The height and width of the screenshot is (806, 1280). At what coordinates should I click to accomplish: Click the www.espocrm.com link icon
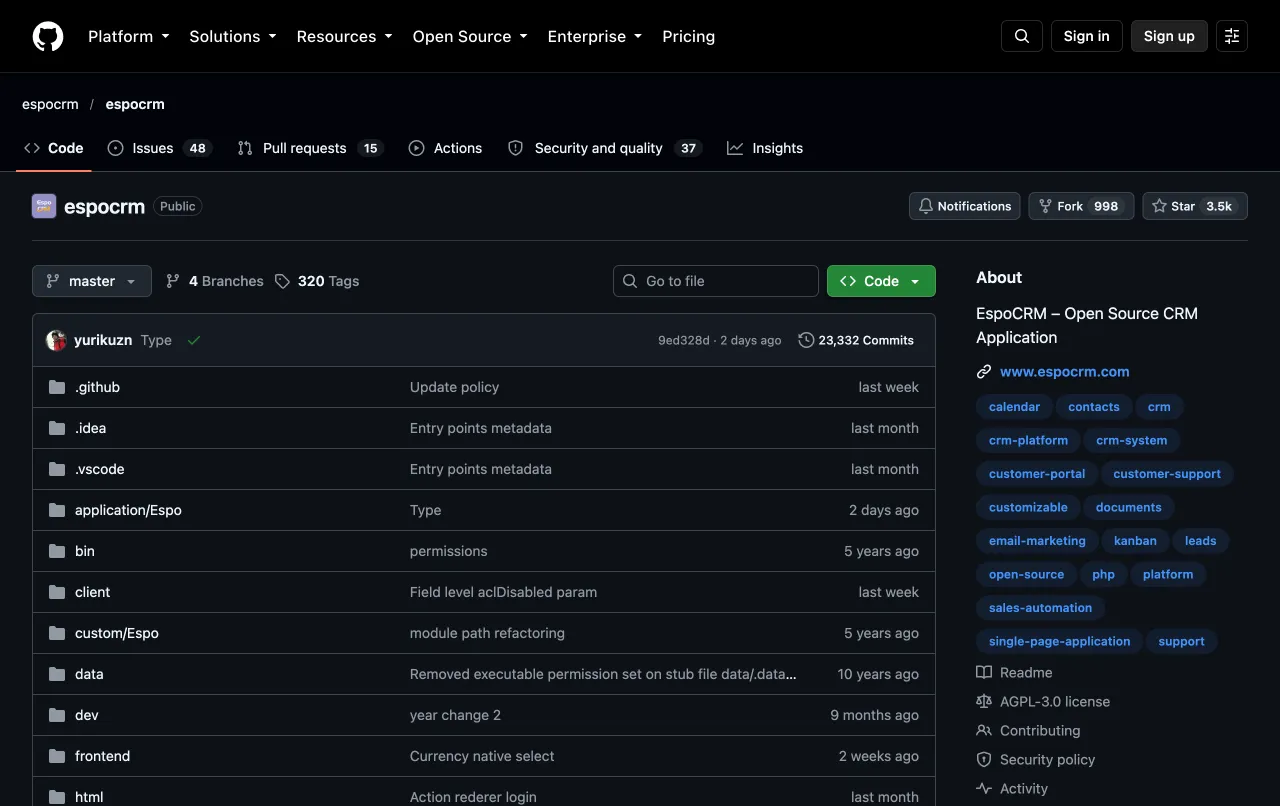984,372
